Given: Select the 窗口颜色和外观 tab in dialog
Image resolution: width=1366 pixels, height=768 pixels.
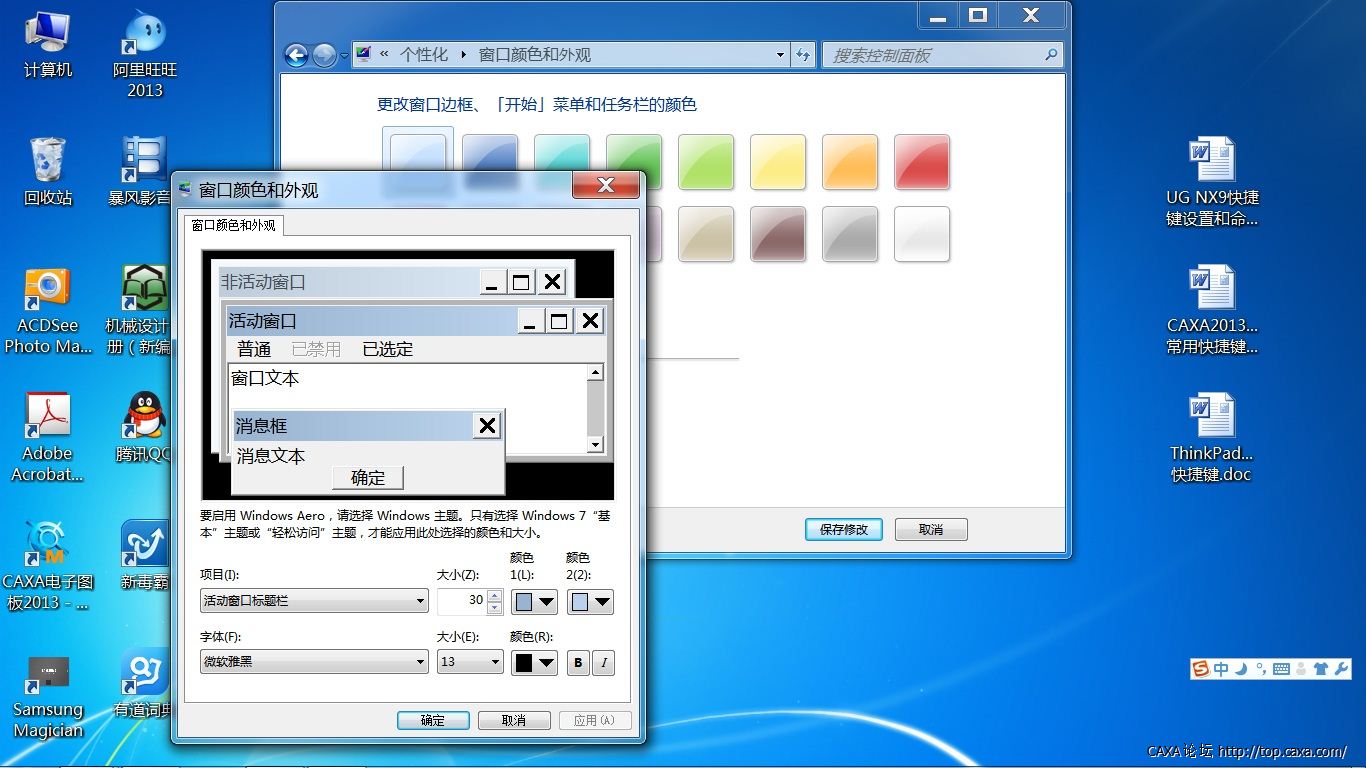Looking at the screenshot, I should tap(233, 225).
